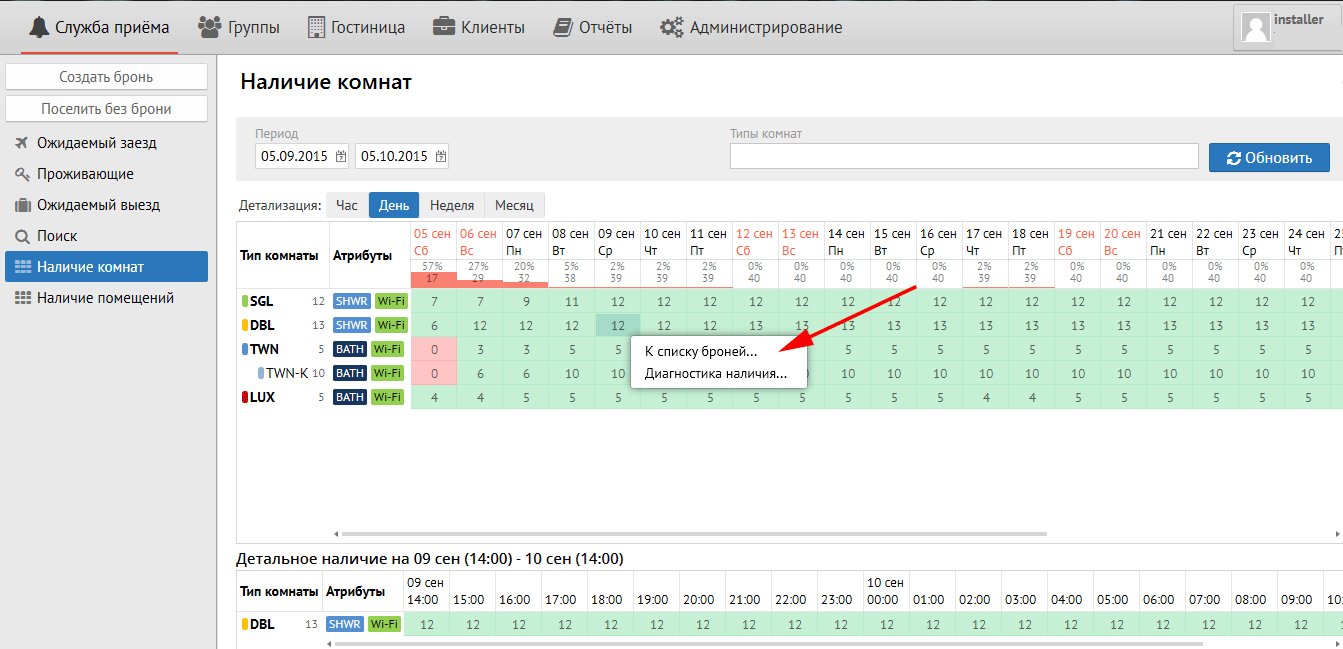
Task: Collapse the TWN room type row
Action: coord(246,349)
